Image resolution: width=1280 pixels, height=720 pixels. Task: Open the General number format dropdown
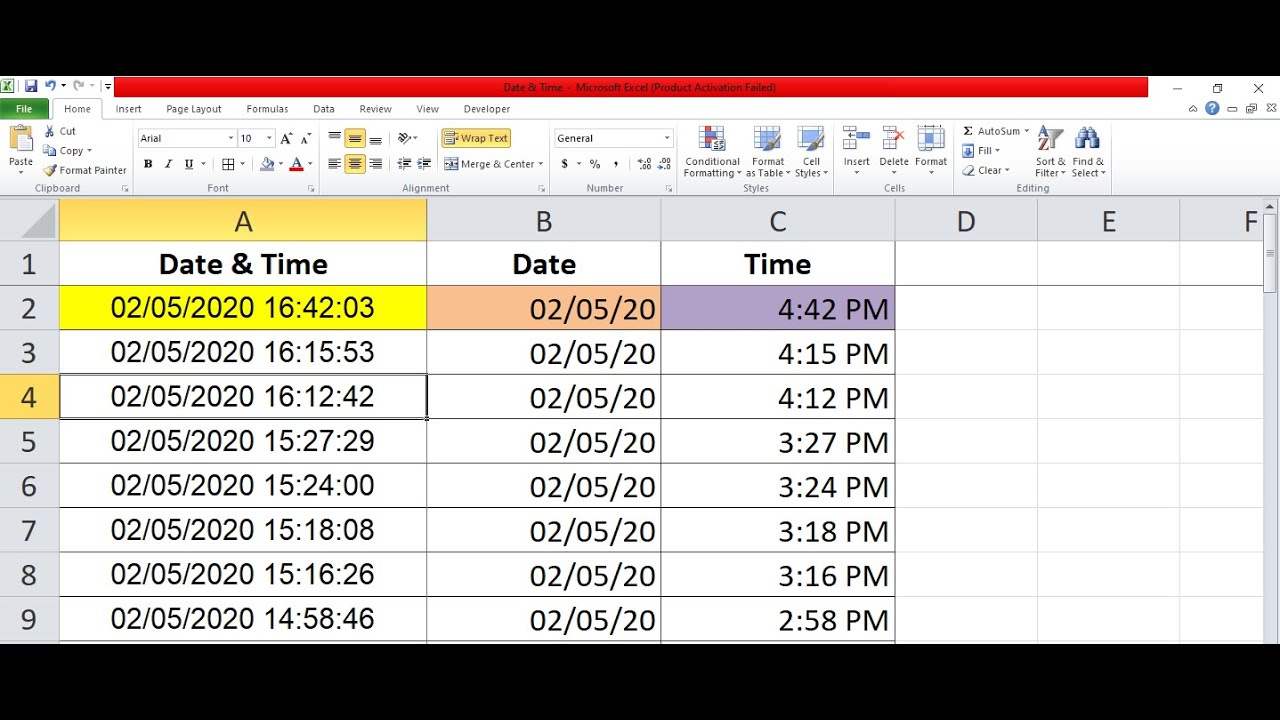coord(667,138)
